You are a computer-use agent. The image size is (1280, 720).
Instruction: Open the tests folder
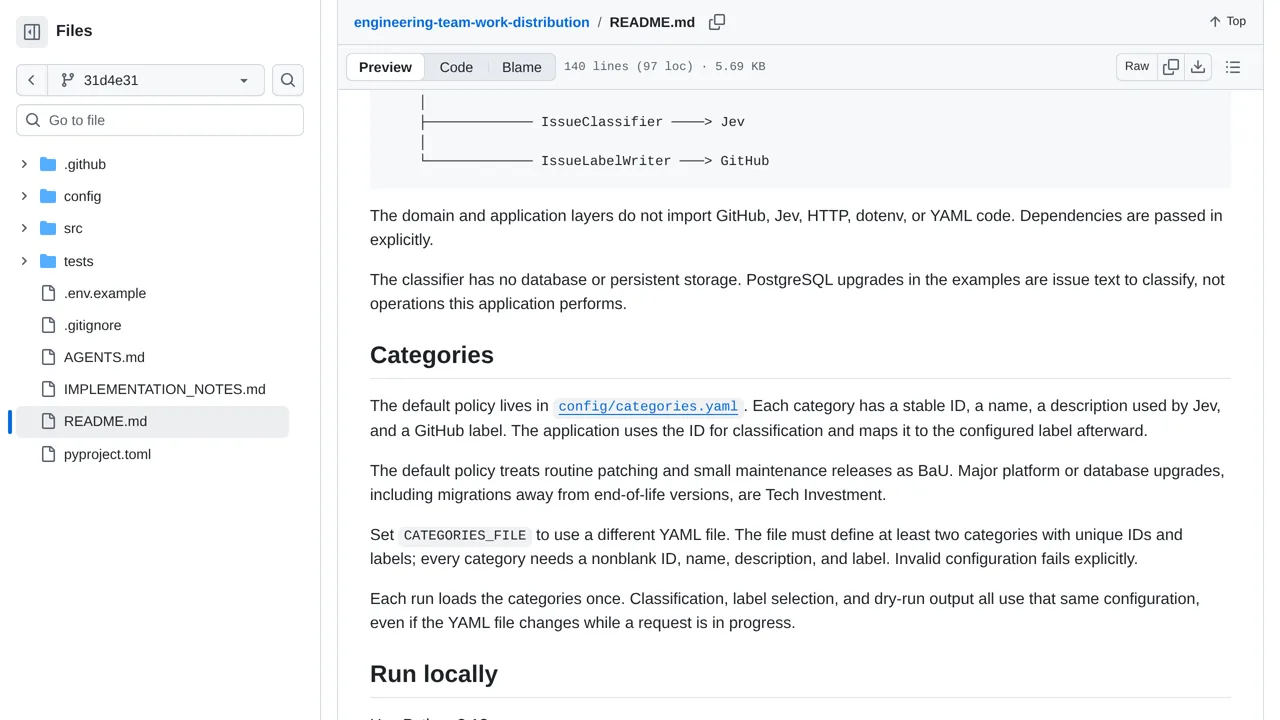click(78, 261)
